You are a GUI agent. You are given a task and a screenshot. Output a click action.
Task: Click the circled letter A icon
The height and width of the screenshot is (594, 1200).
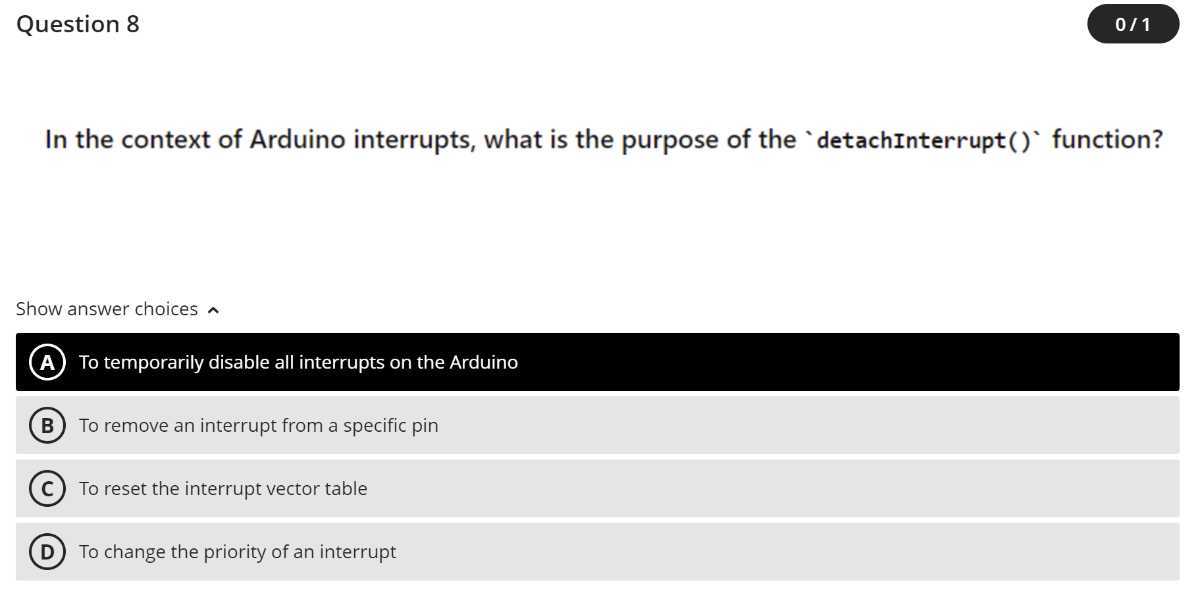[46, 362]
